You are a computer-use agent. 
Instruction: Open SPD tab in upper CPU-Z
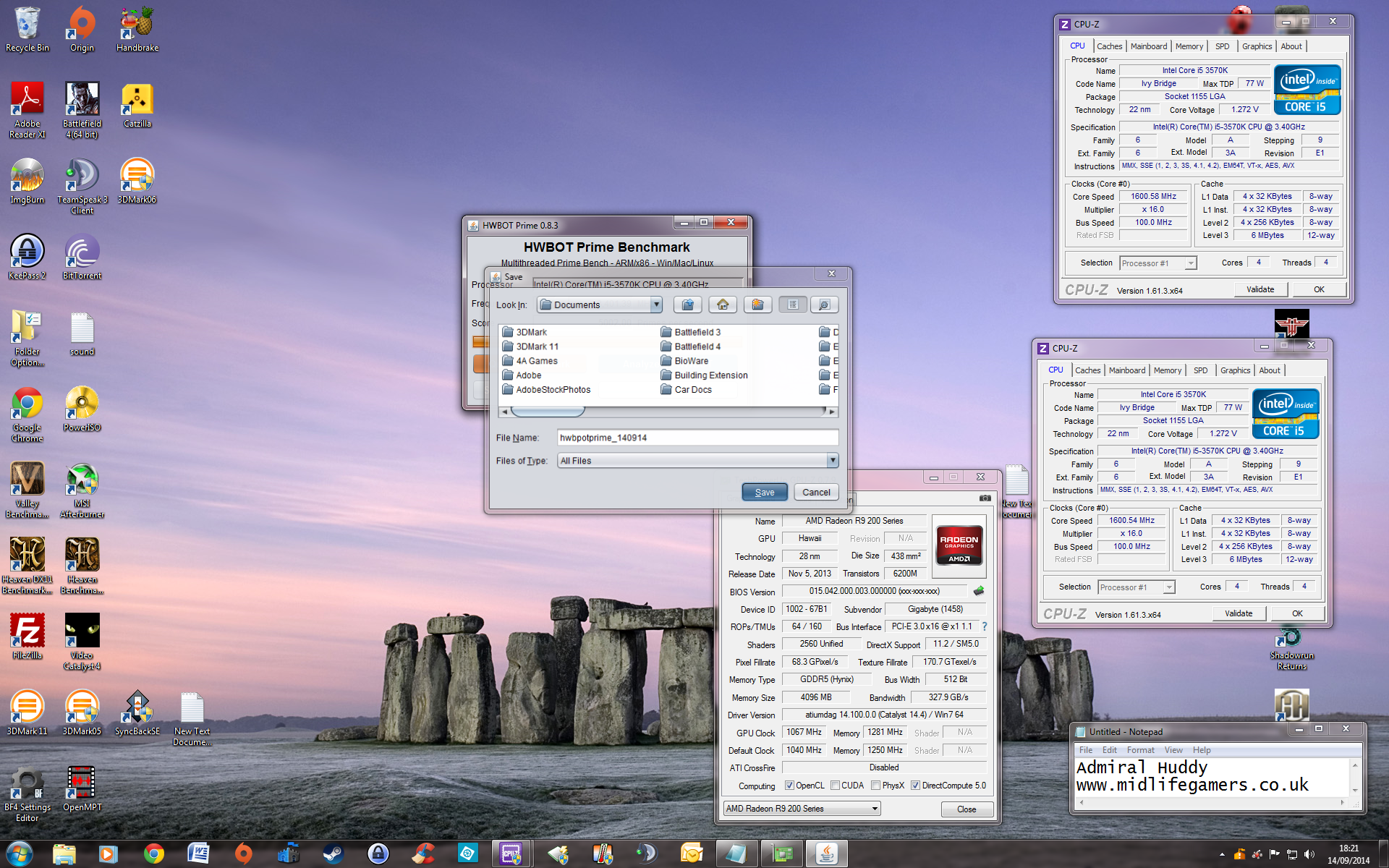pos(1222,46)
